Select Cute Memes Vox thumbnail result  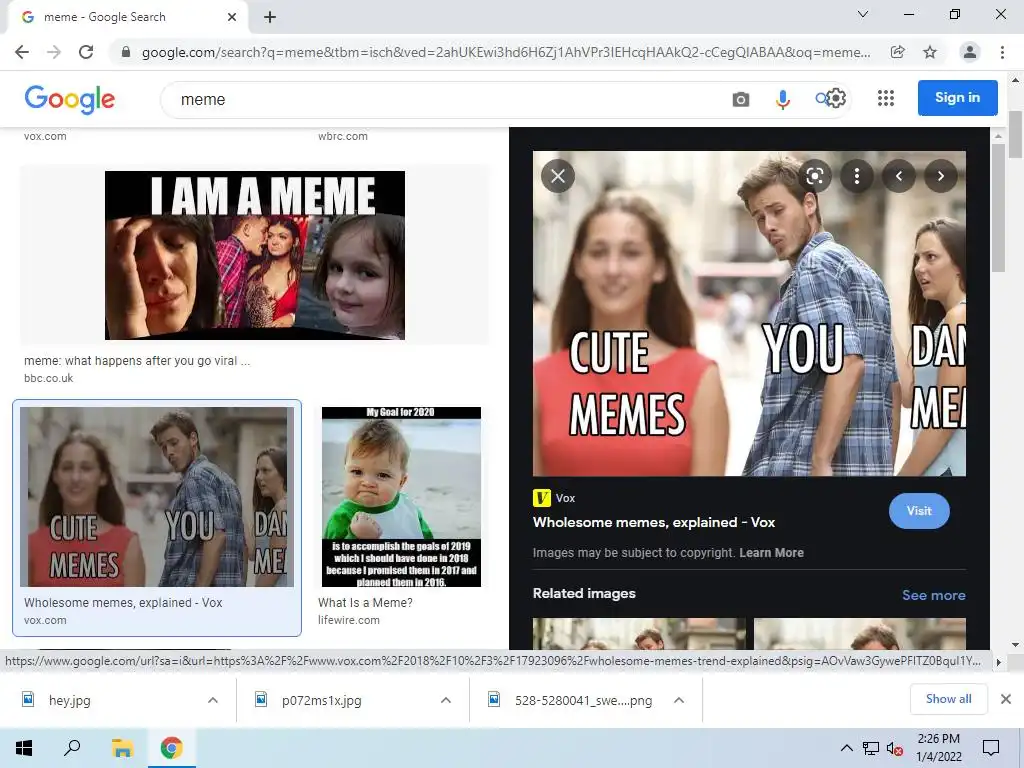click(x=157, y=497)
